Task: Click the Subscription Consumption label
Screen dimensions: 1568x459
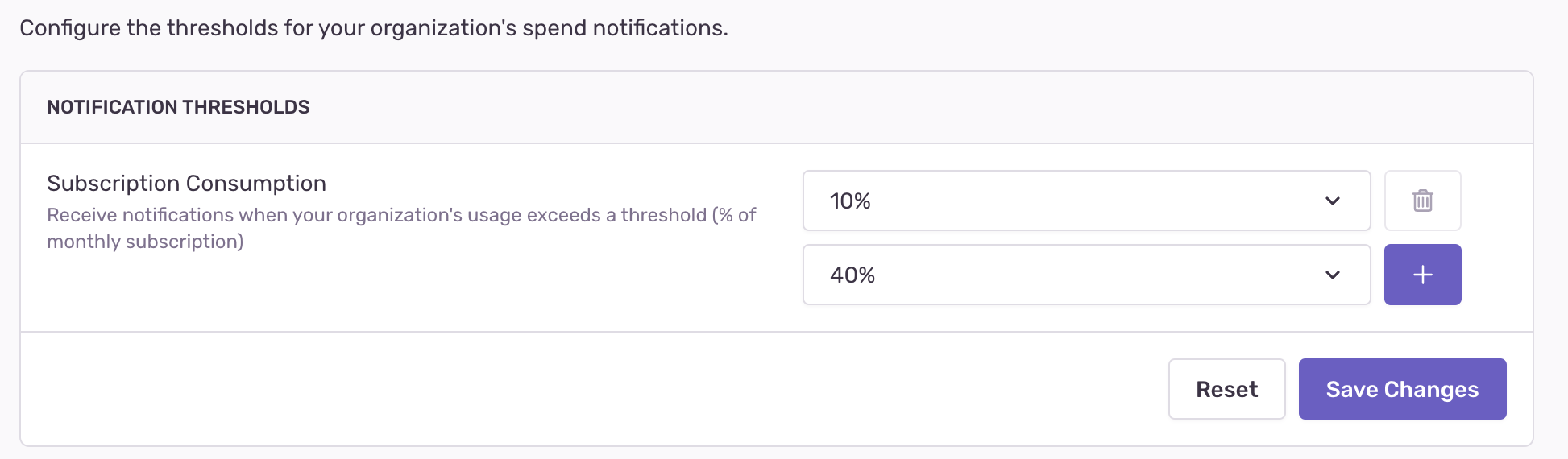Action: (x=186, y=184)
